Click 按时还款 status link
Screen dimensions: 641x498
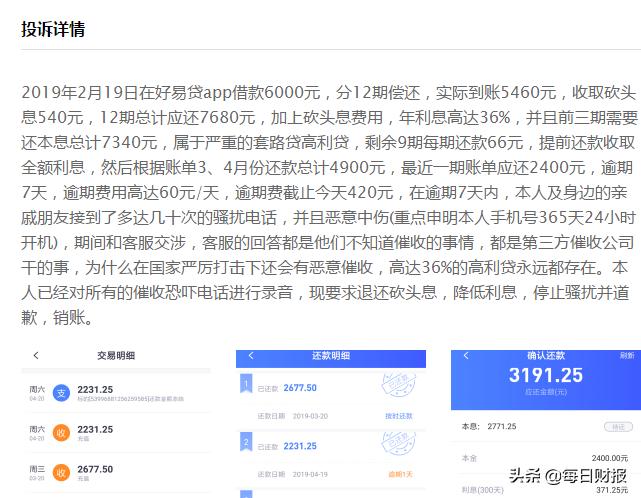[x=399, y=416]
